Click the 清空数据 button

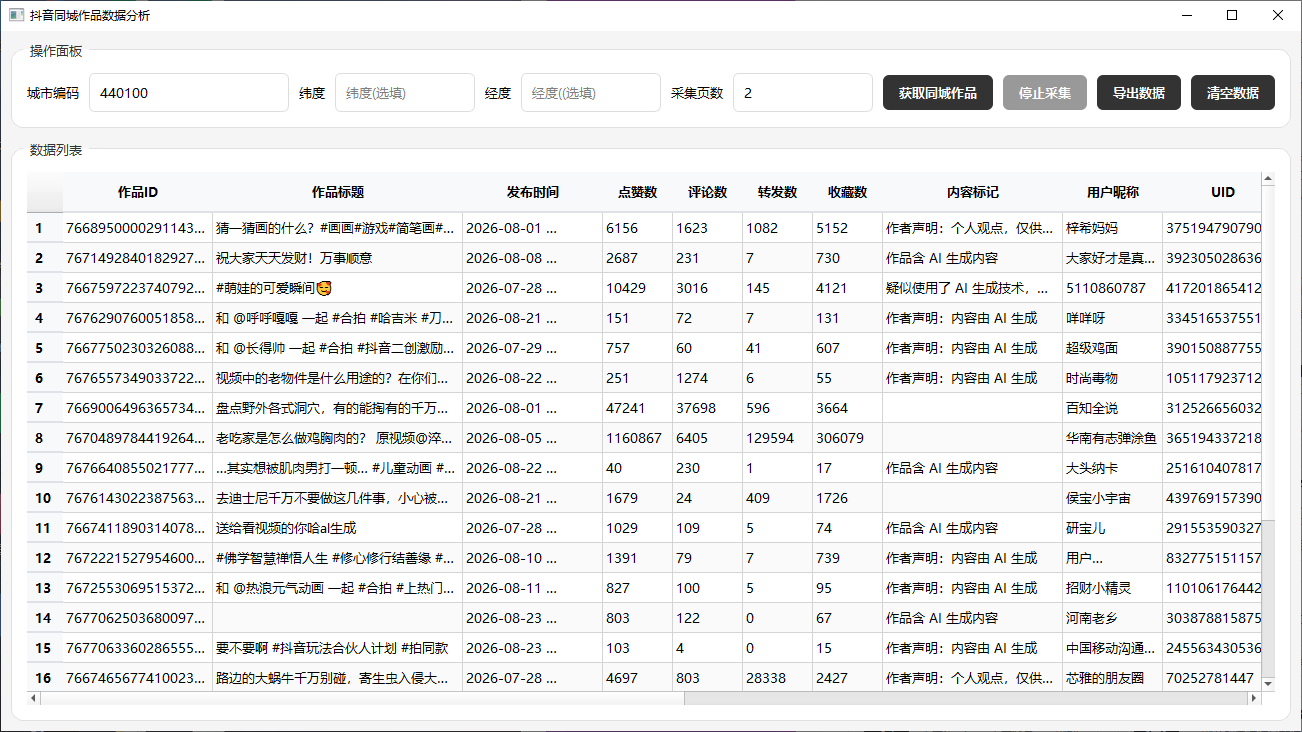(x=1233, y=93)
